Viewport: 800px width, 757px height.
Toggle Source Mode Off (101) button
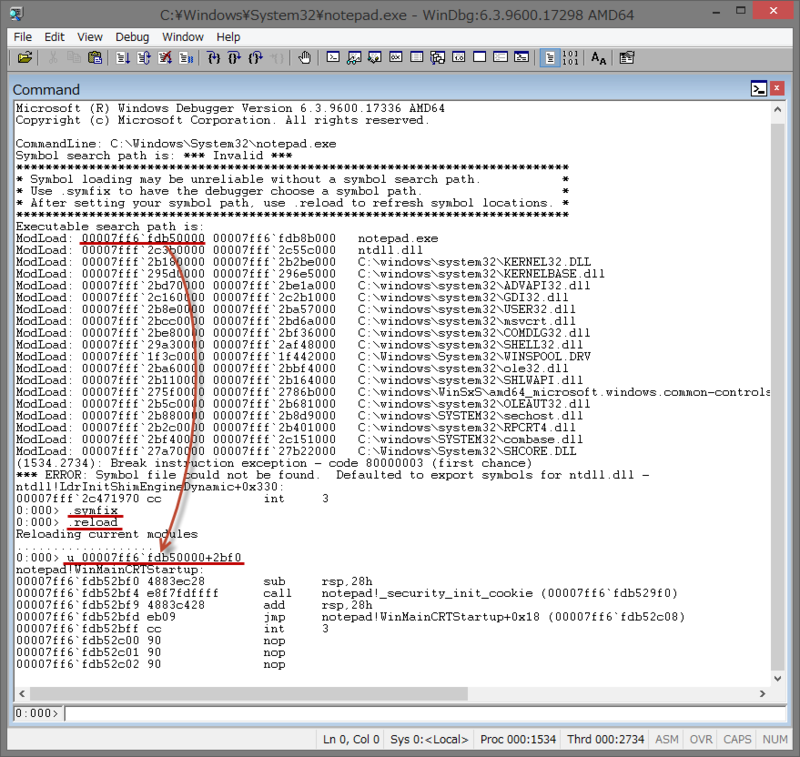click(x=570, y=58)
